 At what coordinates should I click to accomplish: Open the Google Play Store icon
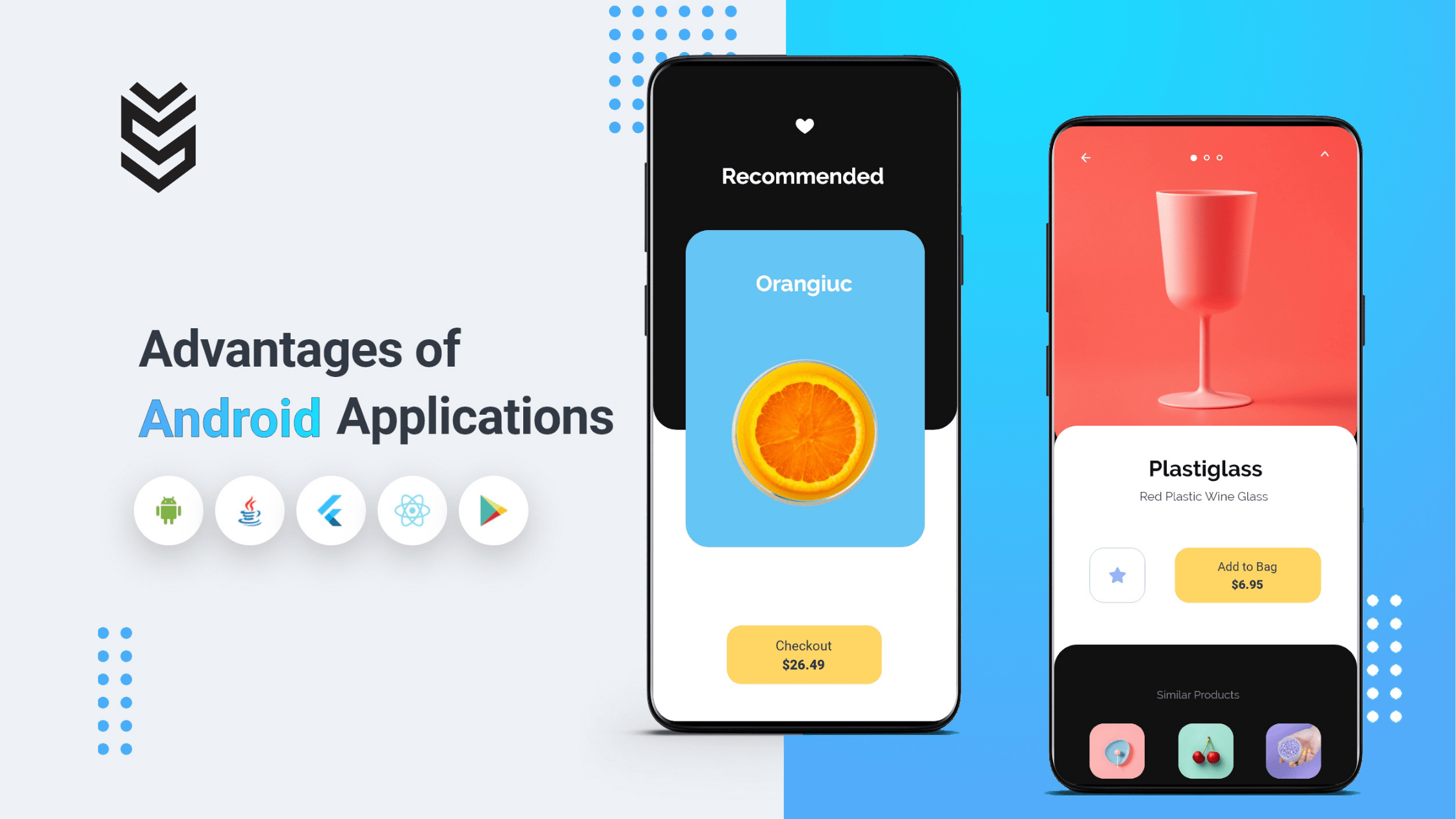click(492, 511)
